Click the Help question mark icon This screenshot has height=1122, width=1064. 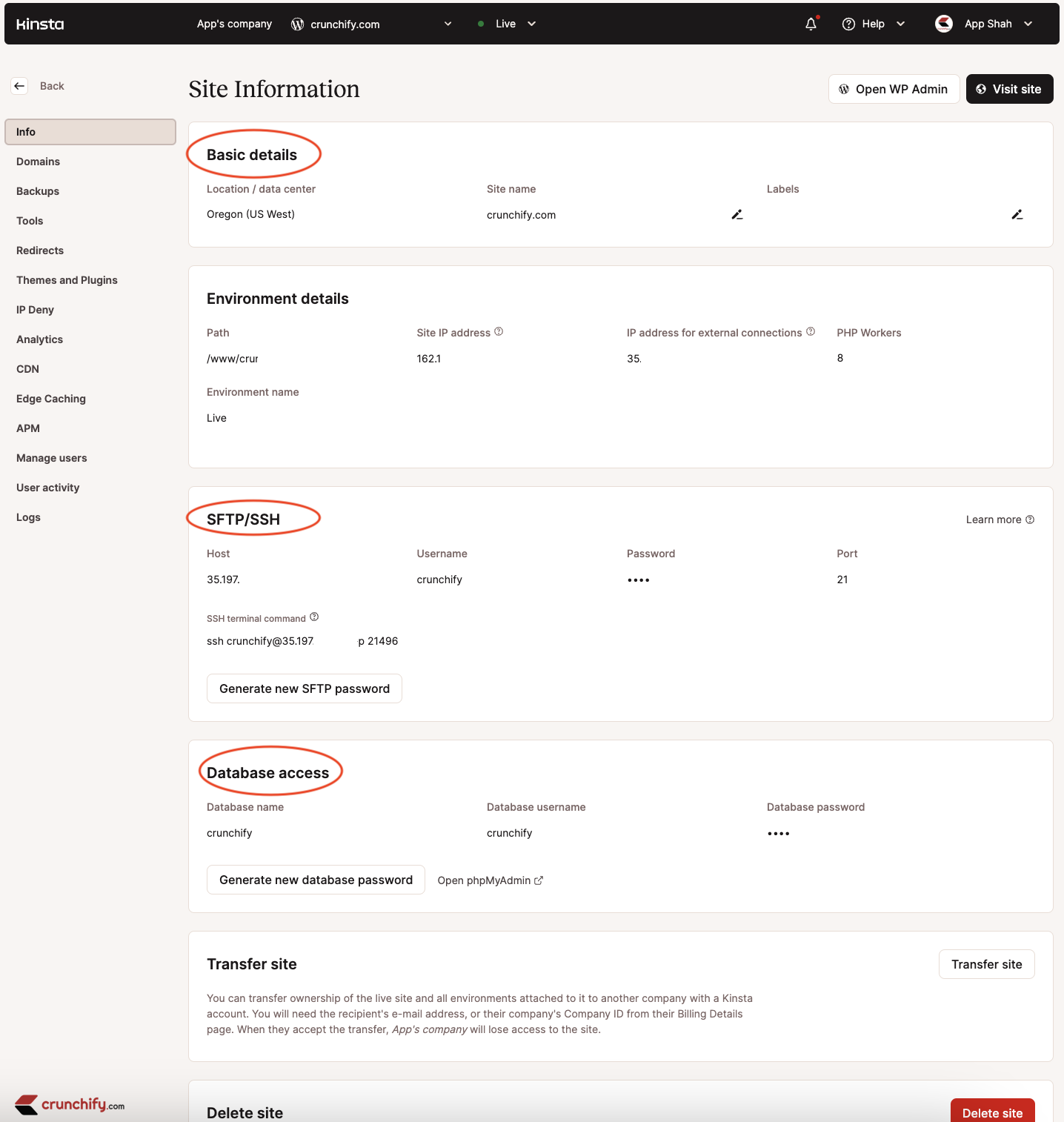click(849, 24)
